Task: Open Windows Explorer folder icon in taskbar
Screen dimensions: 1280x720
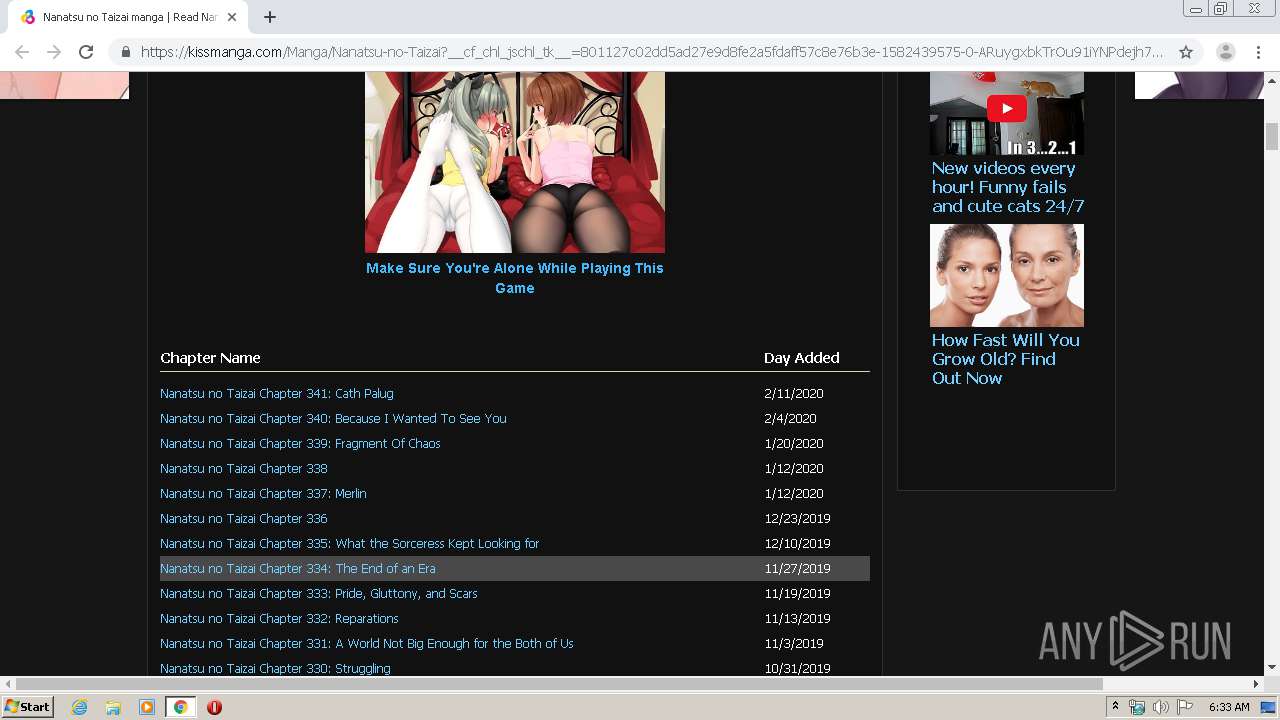Action: coord(113,707)
